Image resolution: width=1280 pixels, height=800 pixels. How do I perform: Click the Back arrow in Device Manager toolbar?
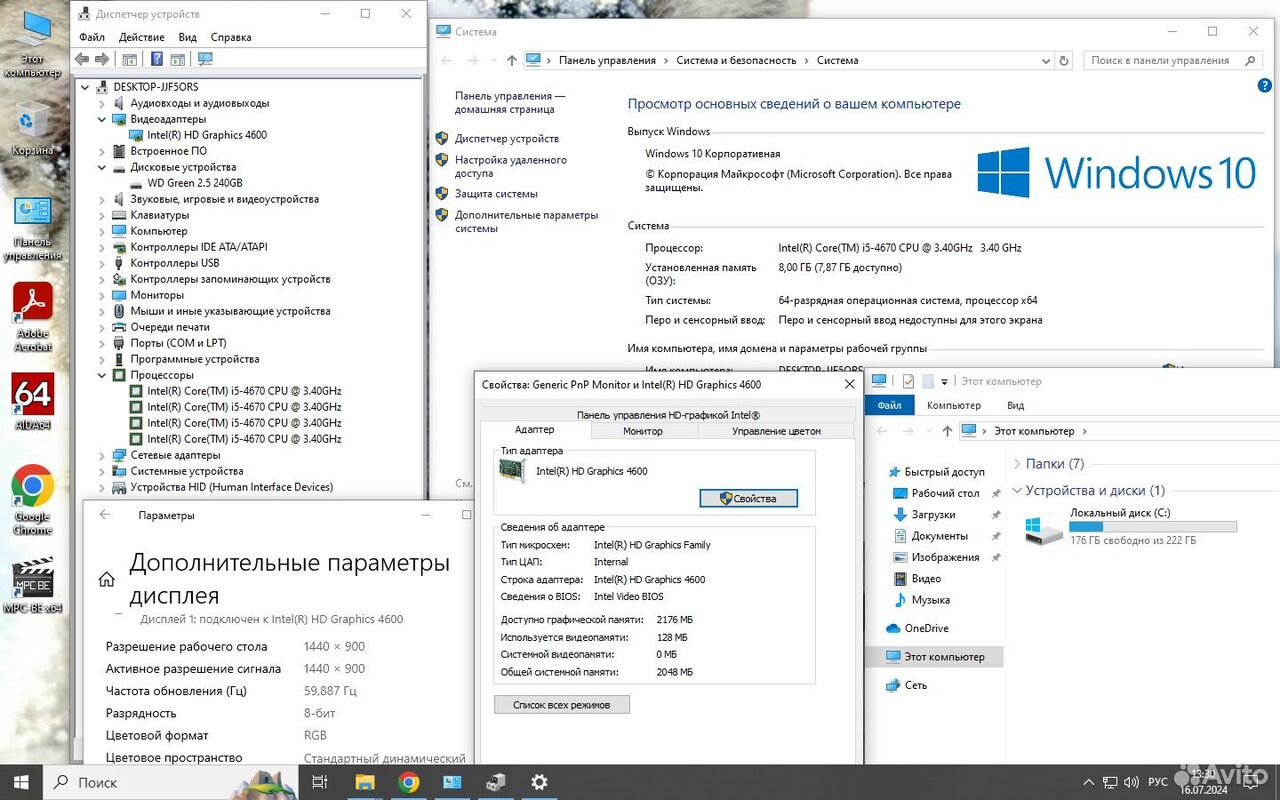[x=82, y=59]
